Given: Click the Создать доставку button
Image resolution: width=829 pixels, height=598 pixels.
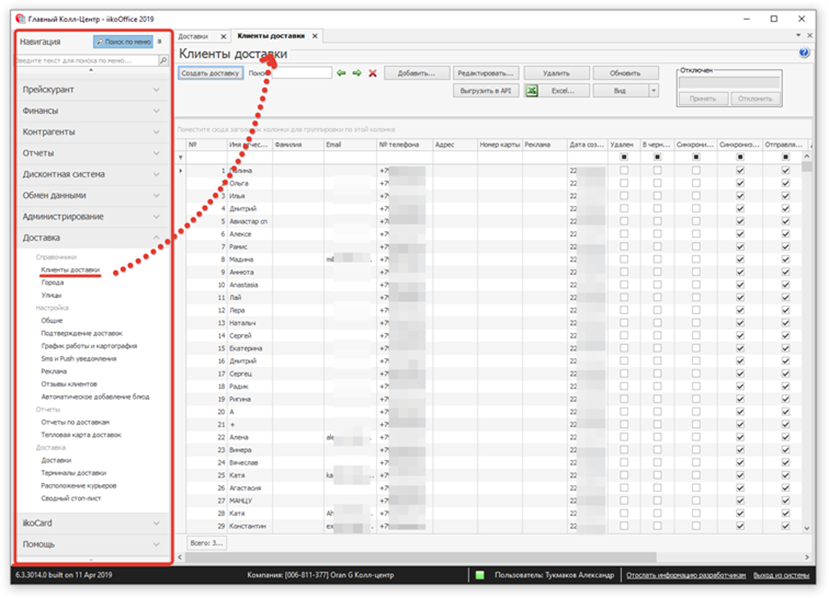Looking at the screenshot, I should pyautogui.click(x=210, y=73).
